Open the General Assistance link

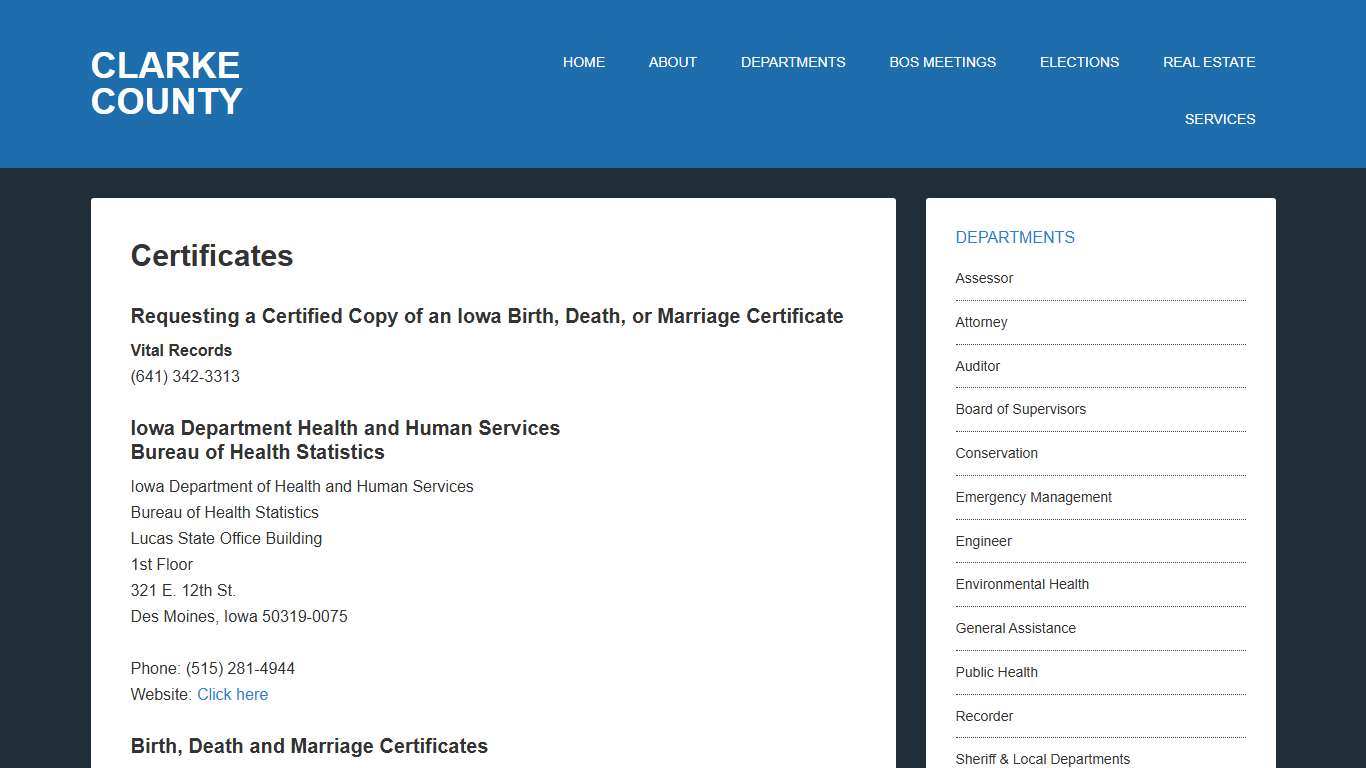tap(1015, 628)
